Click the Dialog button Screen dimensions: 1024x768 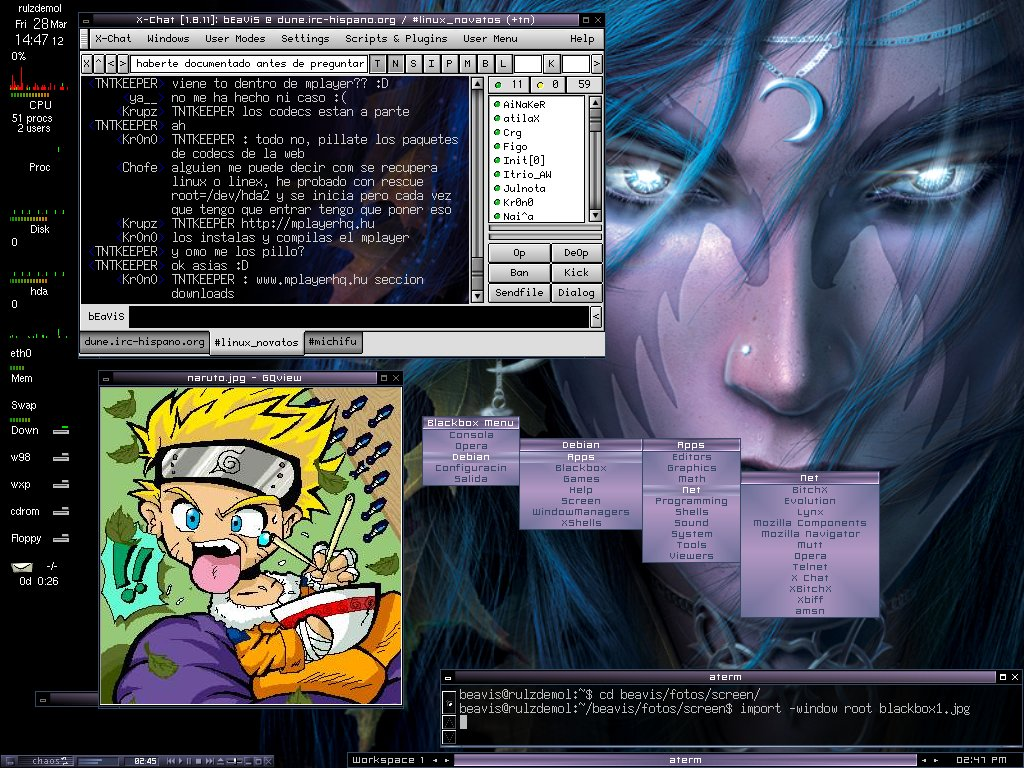[x=576, y=293]
